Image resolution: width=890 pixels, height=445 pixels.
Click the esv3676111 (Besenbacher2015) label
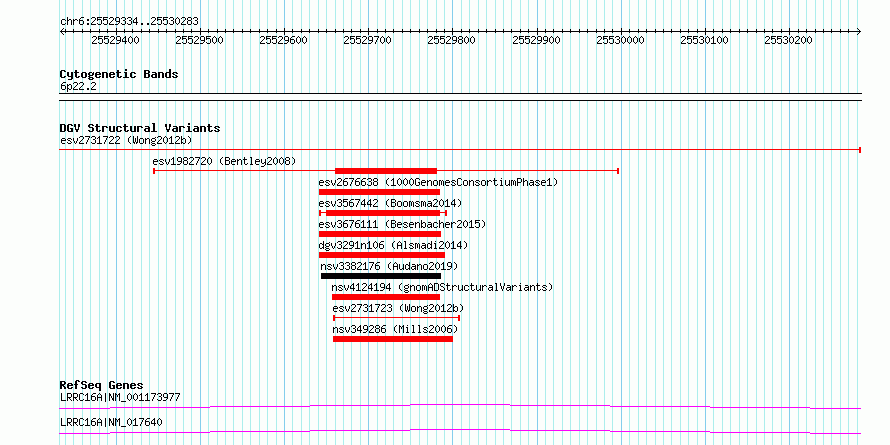pos(402,224)
